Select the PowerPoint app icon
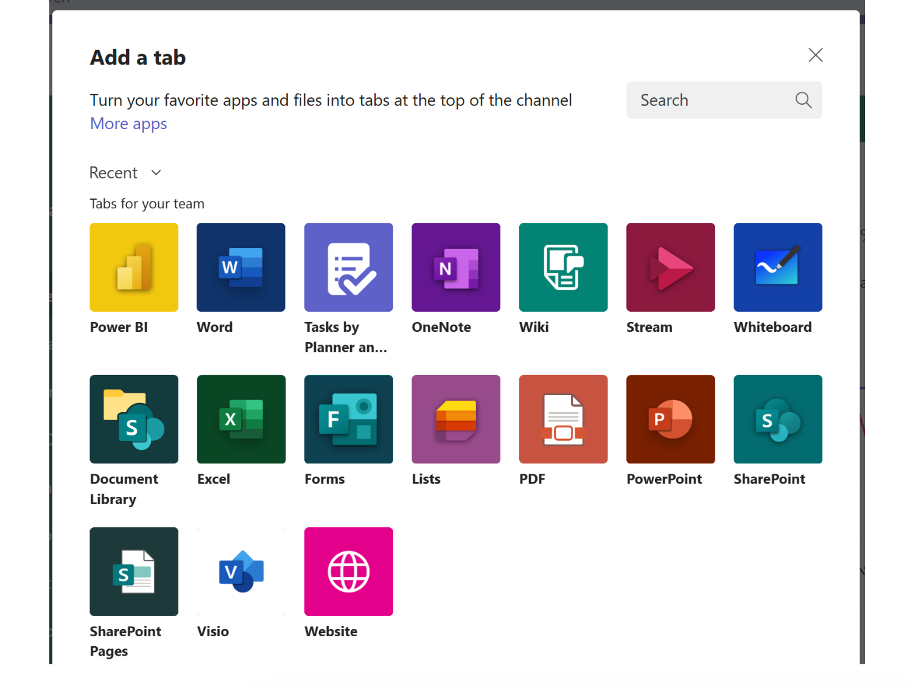The image size is (908, 688). tap(671, 419)
